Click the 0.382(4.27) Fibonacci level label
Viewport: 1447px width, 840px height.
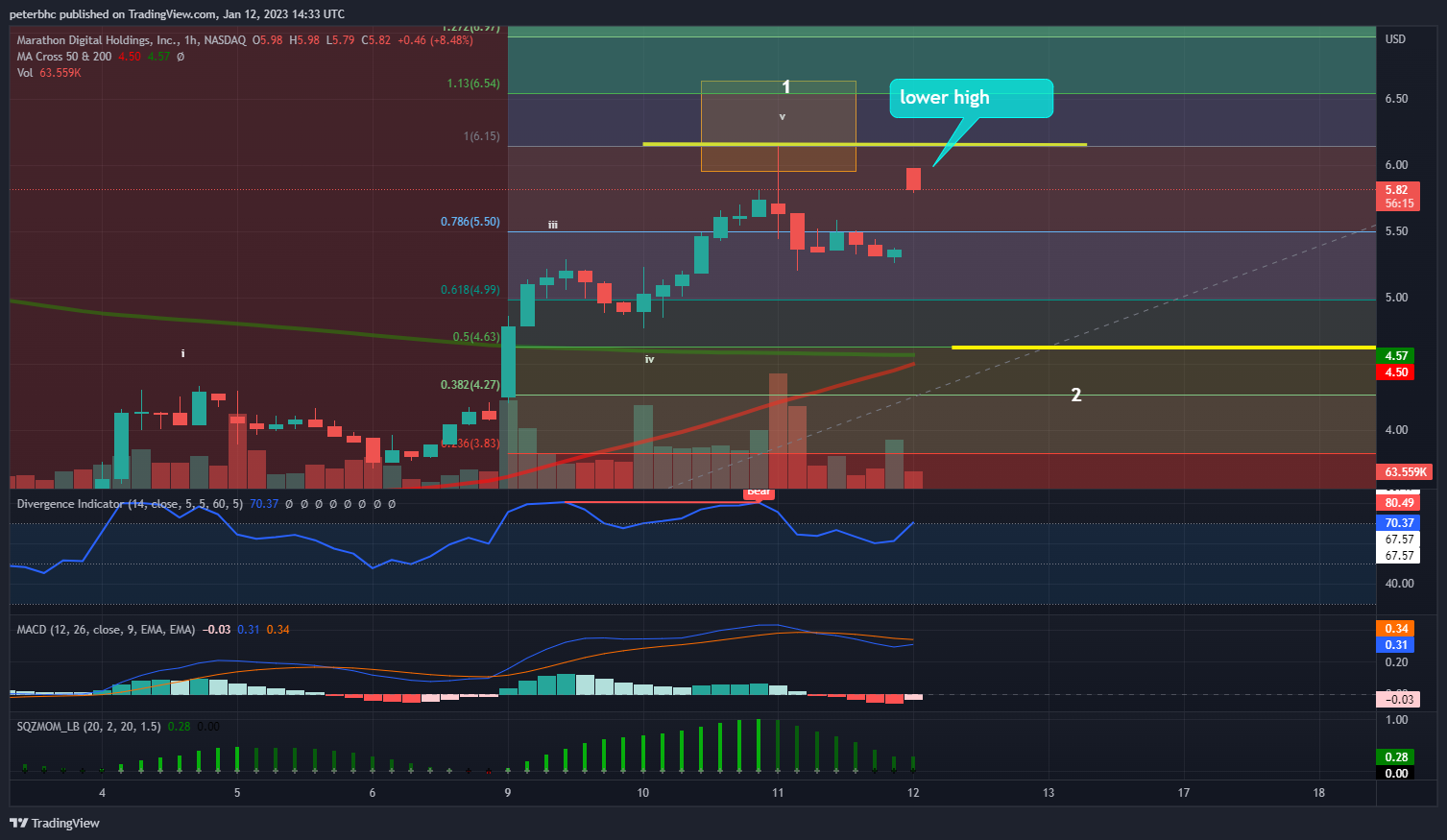(470, 385)
